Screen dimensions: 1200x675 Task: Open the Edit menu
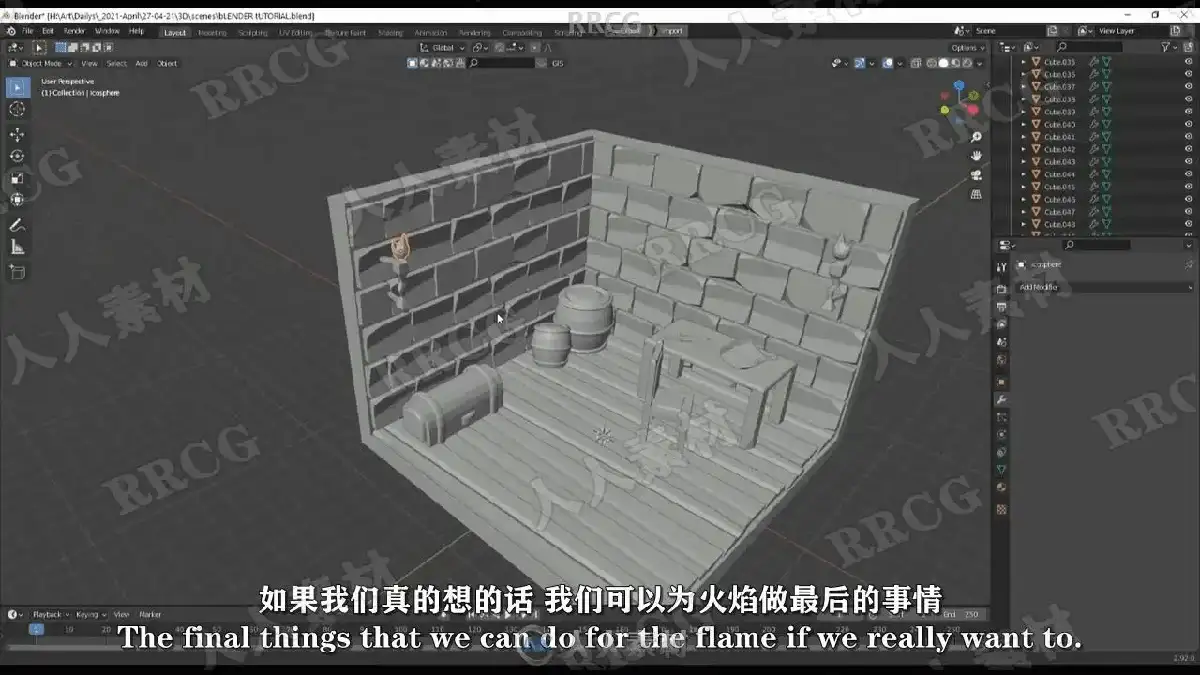(48, 31)
